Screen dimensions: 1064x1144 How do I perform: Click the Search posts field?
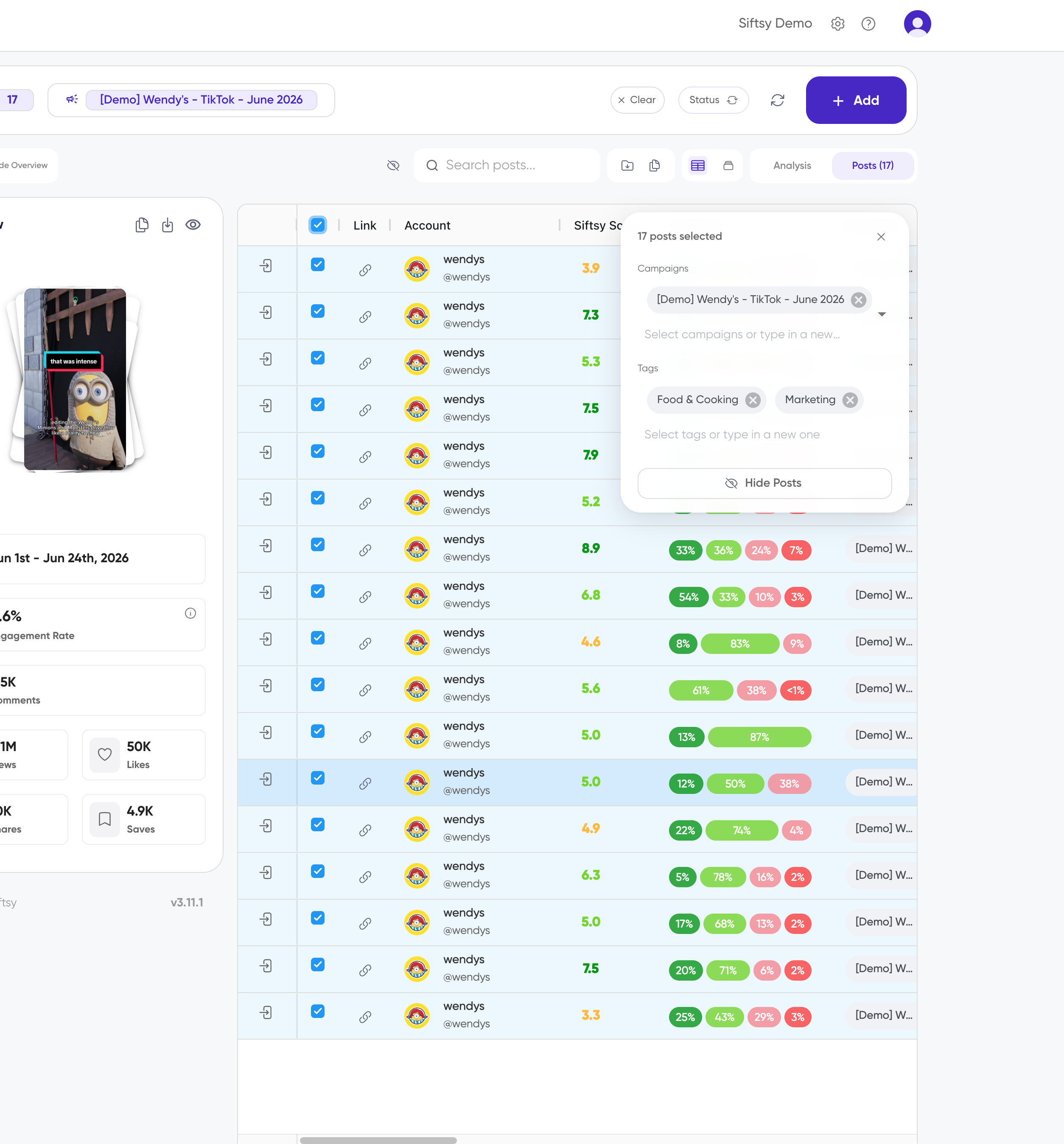point(507,166)
